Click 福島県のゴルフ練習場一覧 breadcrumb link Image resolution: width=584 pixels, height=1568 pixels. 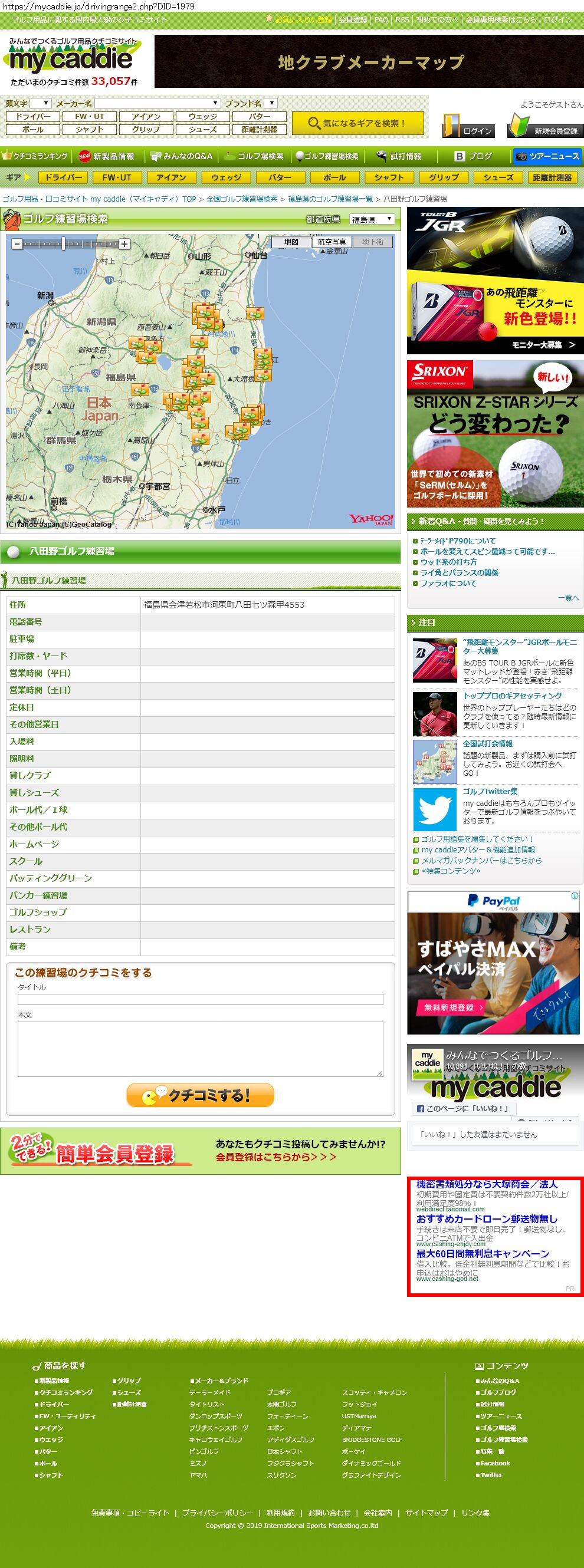coord(330,199)
